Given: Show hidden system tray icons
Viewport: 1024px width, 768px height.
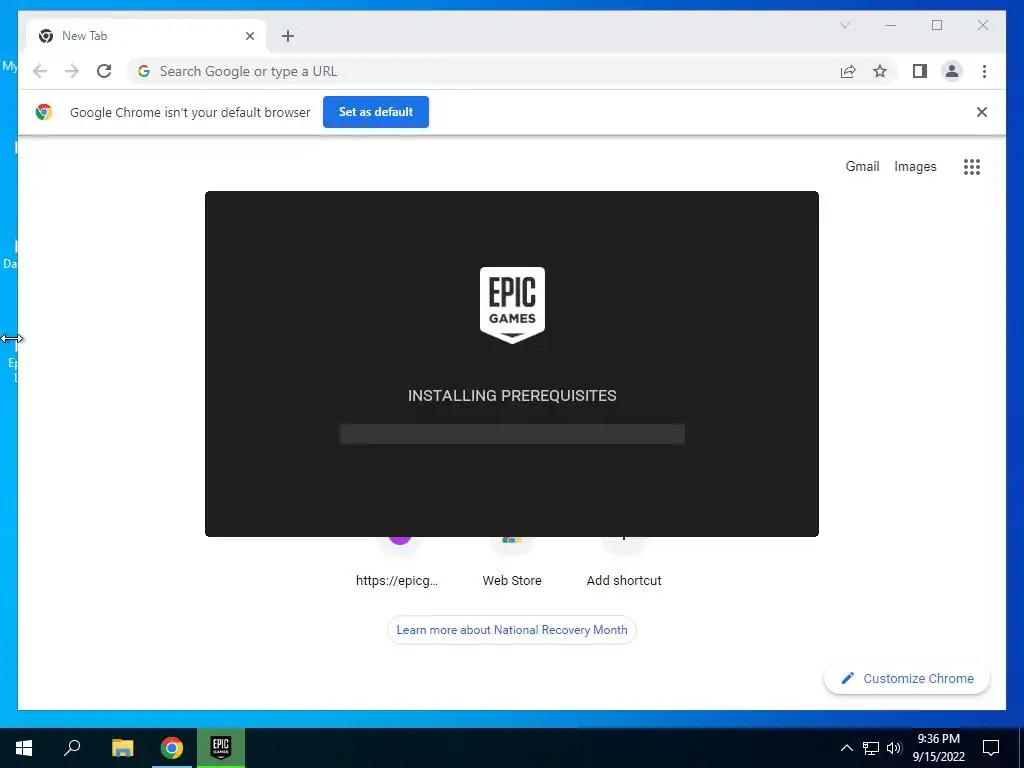Looking at the screenshot, I should pos(846,748).
